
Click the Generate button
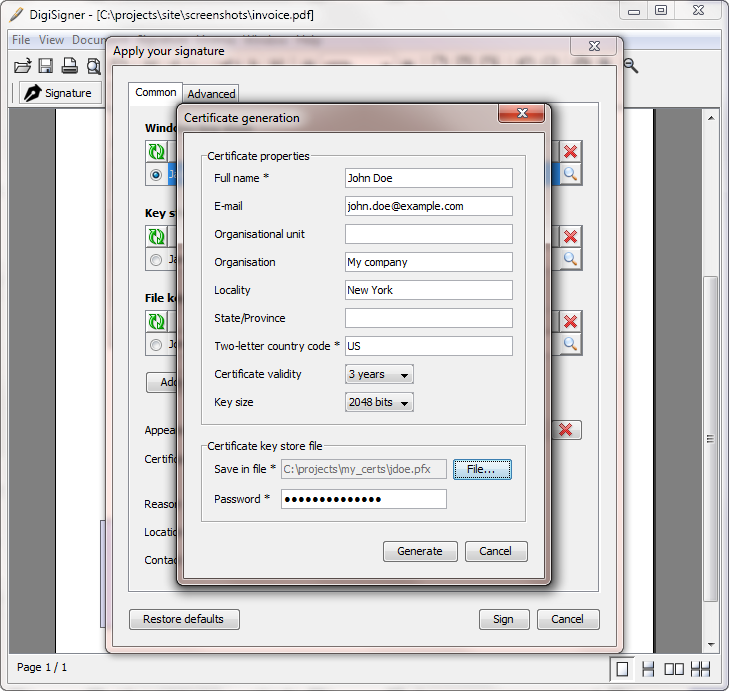pyautogui.click(x=420, y=551)
